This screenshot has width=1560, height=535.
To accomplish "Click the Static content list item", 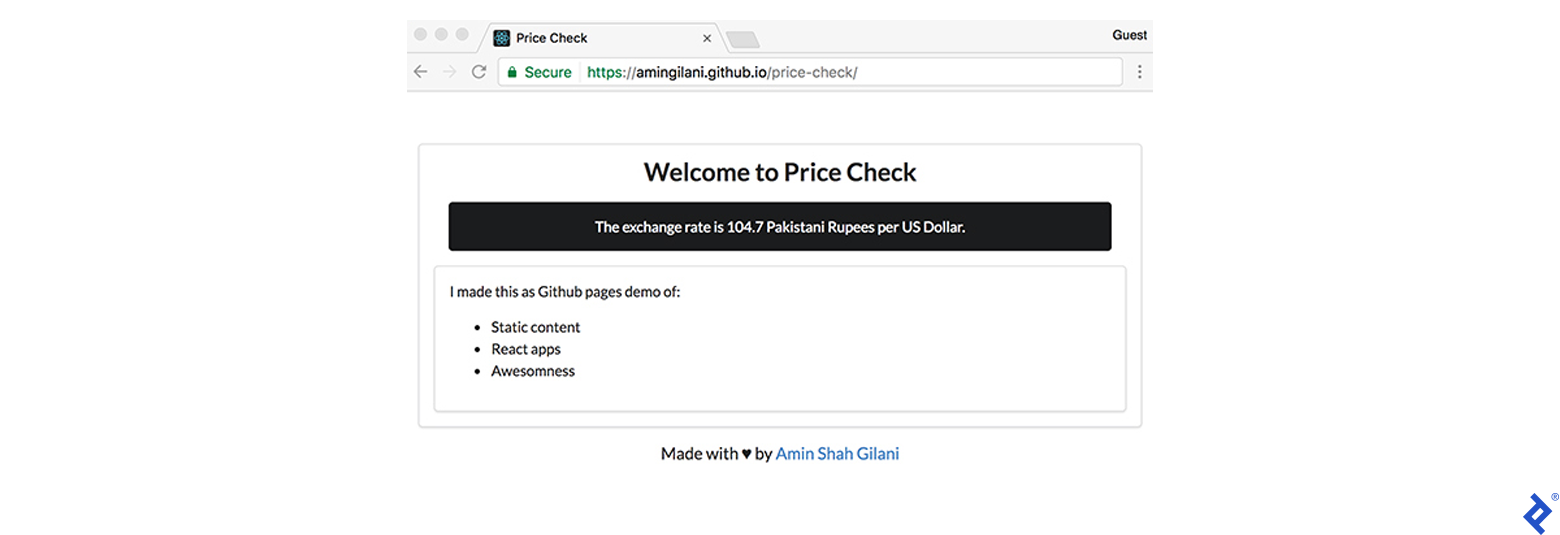I will coord(535,327).
